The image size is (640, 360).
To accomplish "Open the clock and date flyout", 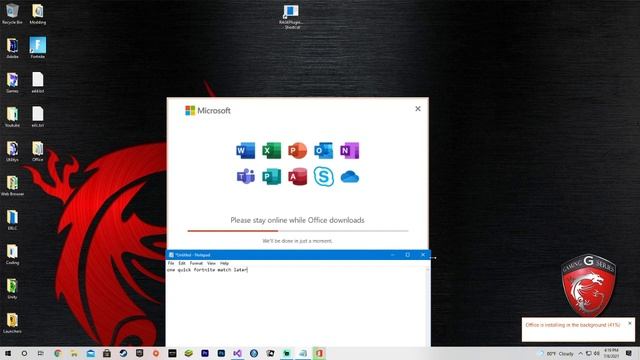I will pos(611,353).
